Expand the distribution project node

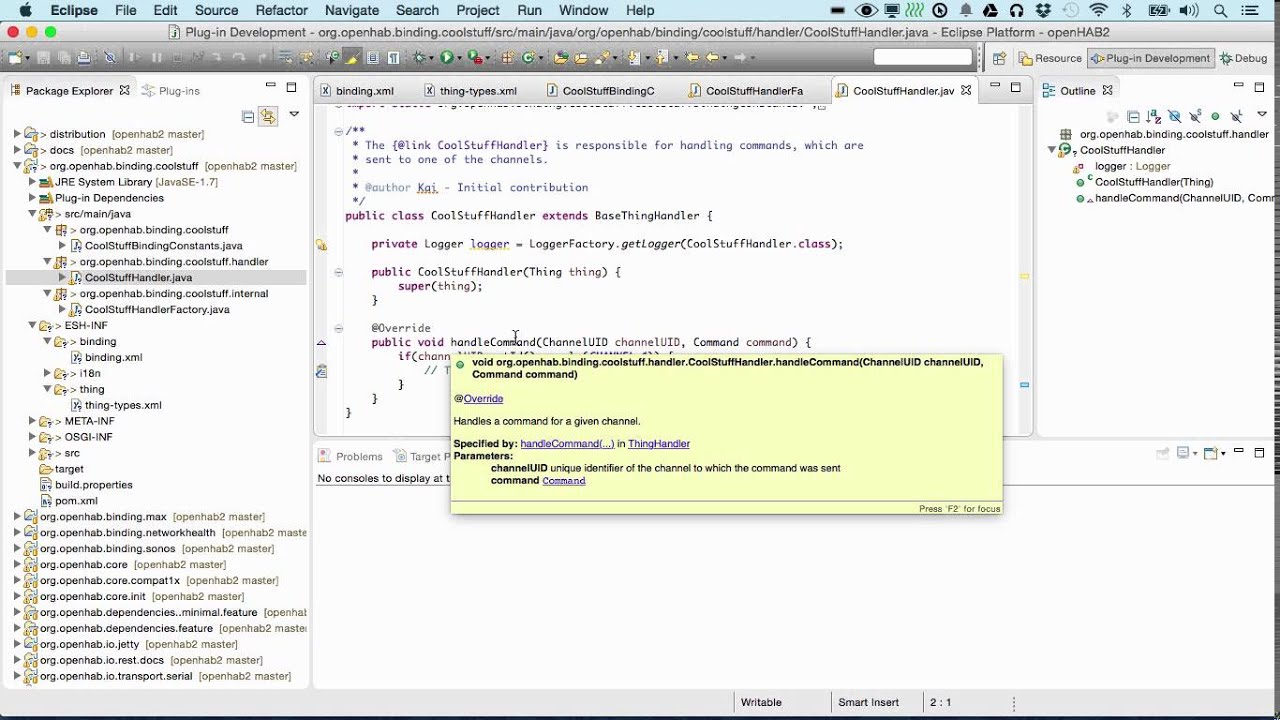click(17, 134)
